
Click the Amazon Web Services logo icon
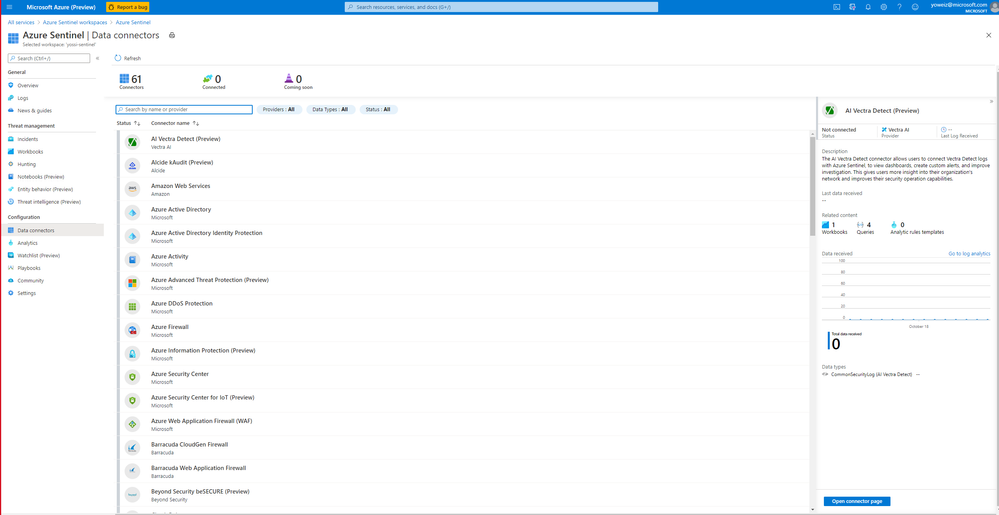(x=133, y=189)
